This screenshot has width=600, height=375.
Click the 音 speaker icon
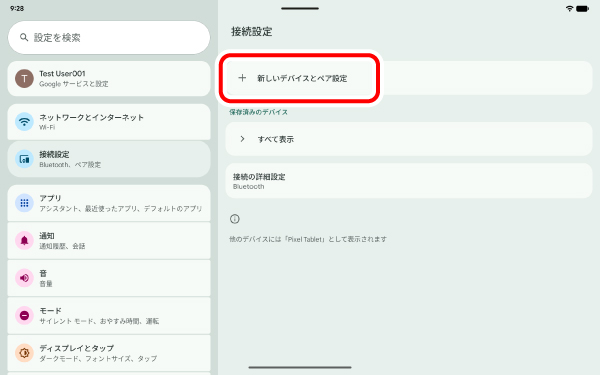(24, 278)
